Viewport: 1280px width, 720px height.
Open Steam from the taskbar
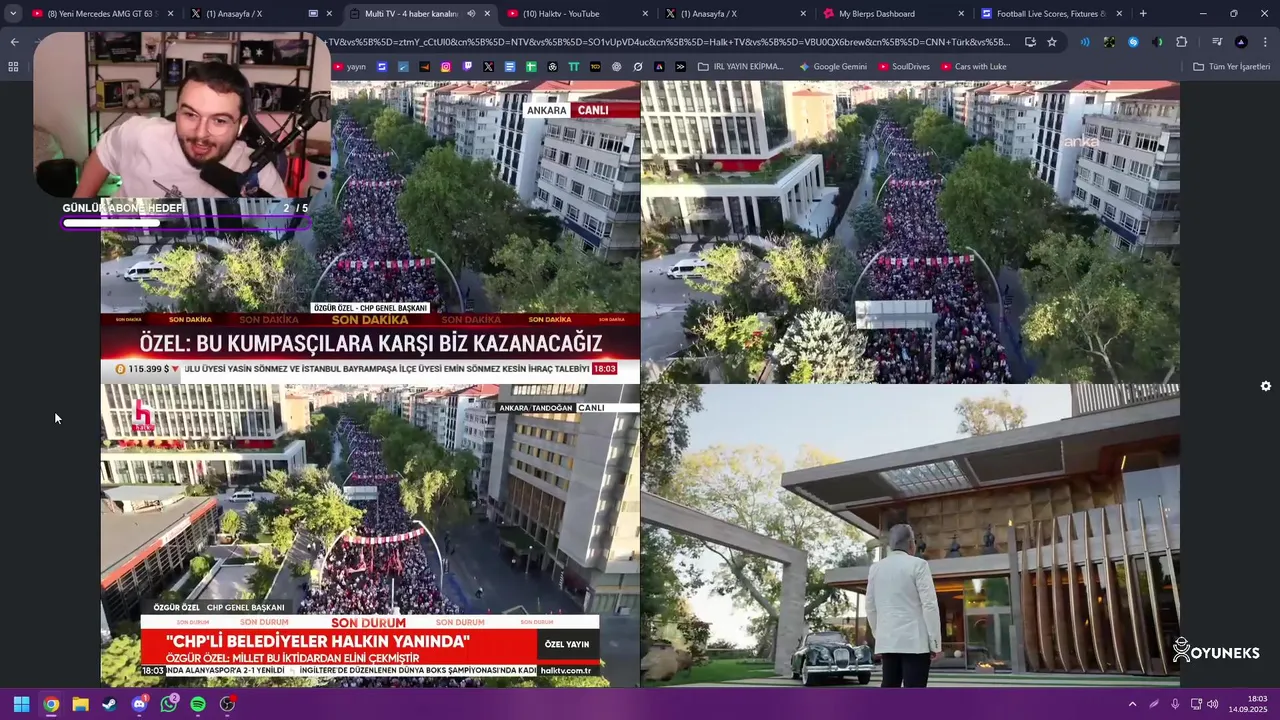[109, 704]
